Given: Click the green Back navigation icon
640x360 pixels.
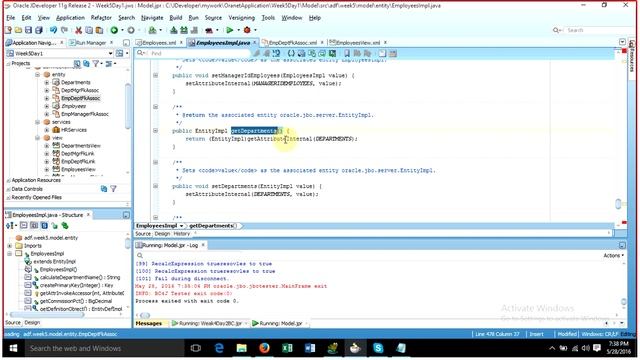Looking at the screenshot, I should click(x=114, y=30).
